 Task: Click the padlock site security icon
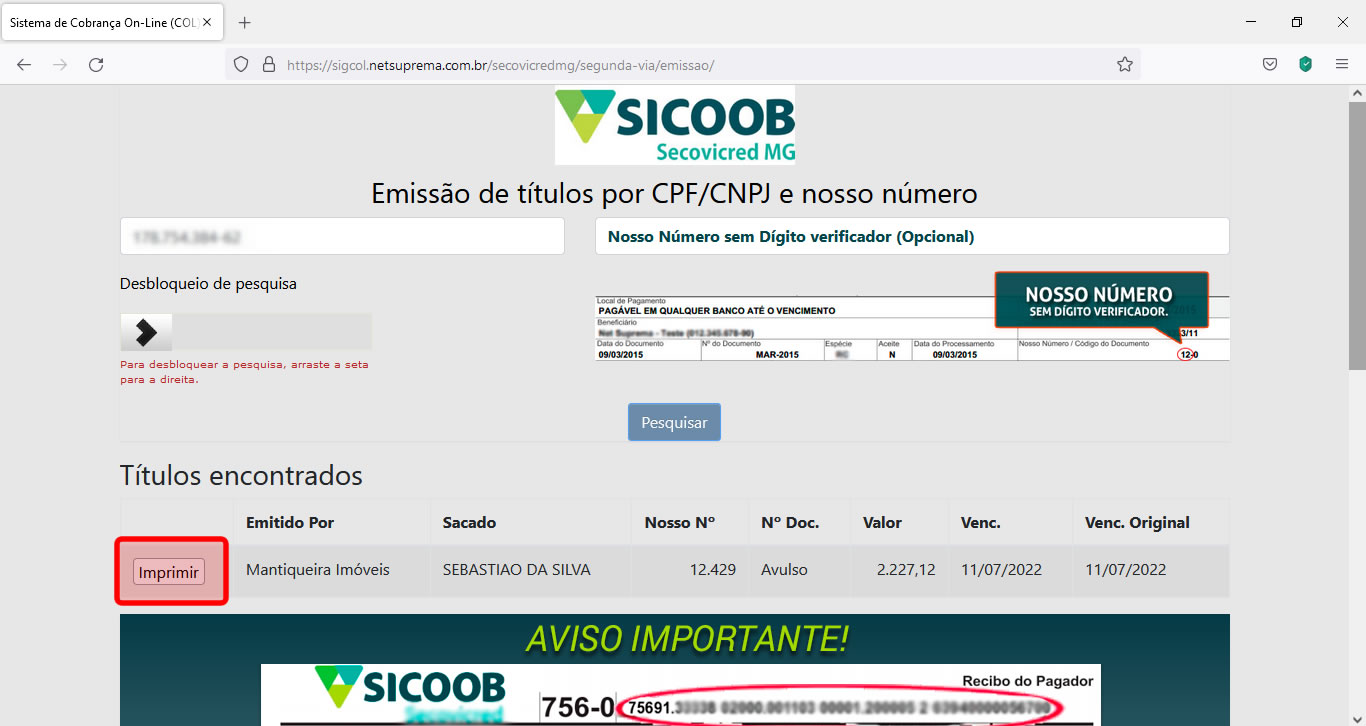point(268,64)
